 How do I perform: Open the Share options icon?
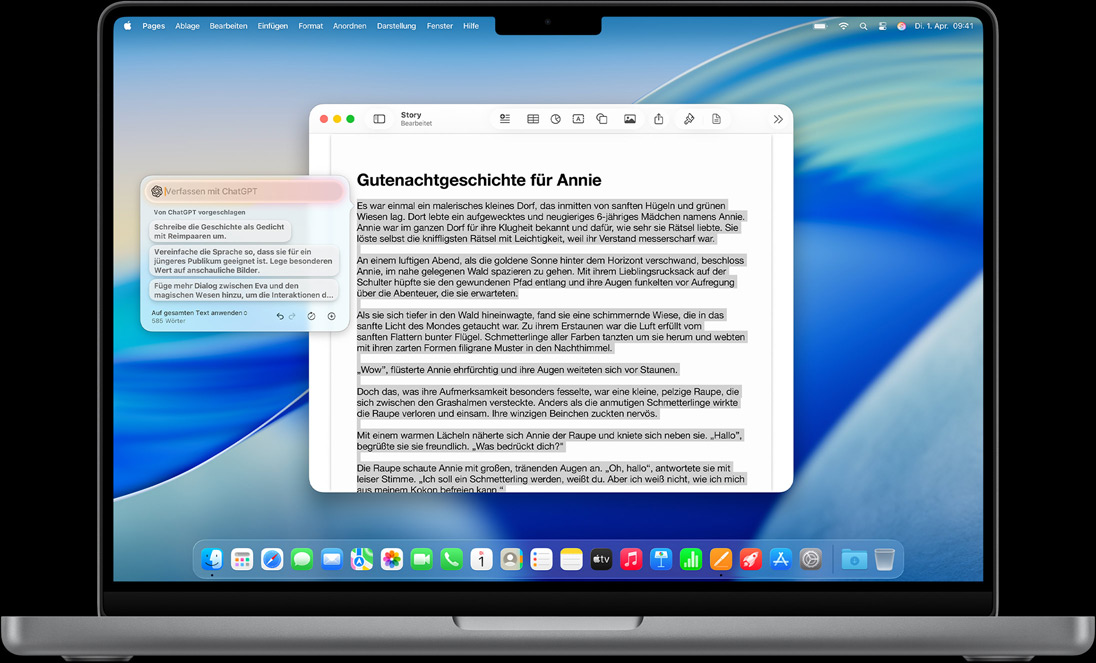pos(658,118)
